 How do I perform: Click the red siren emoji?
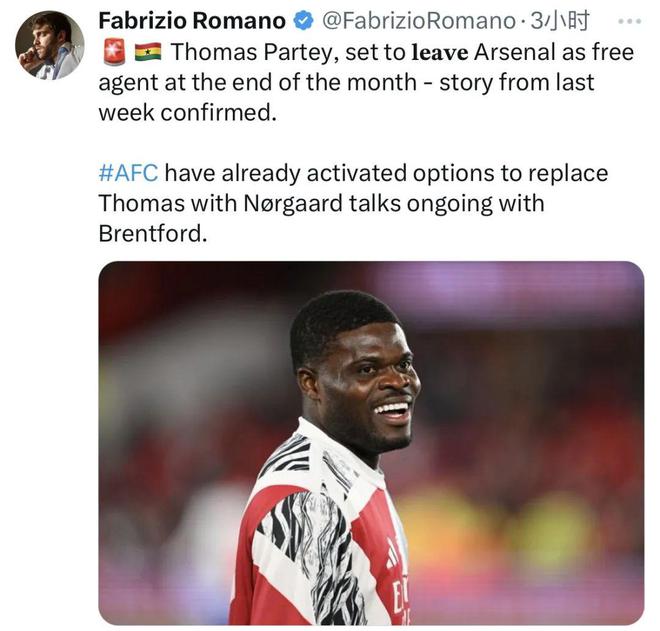(114, 52)
